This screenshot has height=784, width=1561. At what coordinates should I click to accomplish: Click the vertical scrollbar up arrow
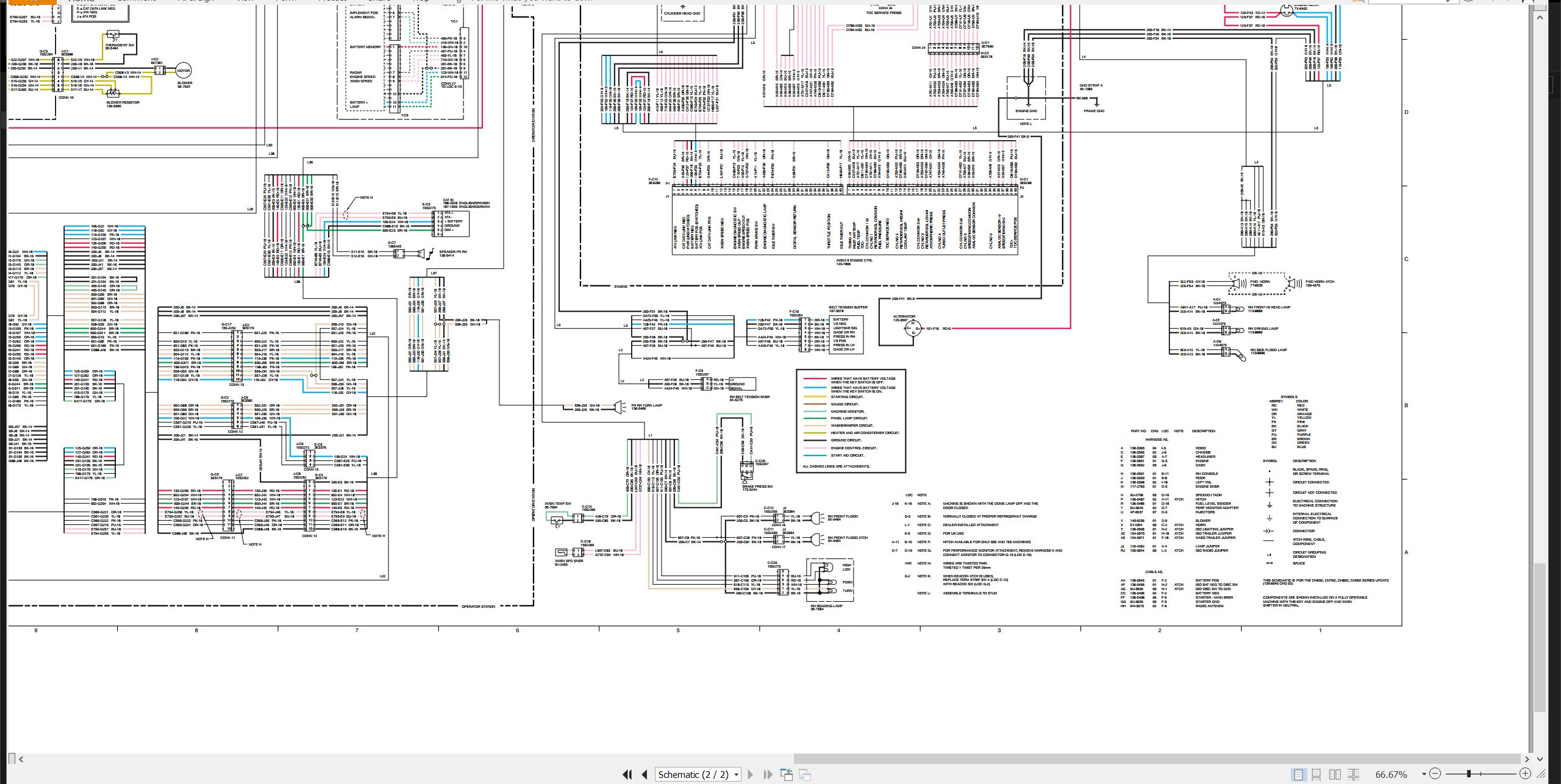1540,17
